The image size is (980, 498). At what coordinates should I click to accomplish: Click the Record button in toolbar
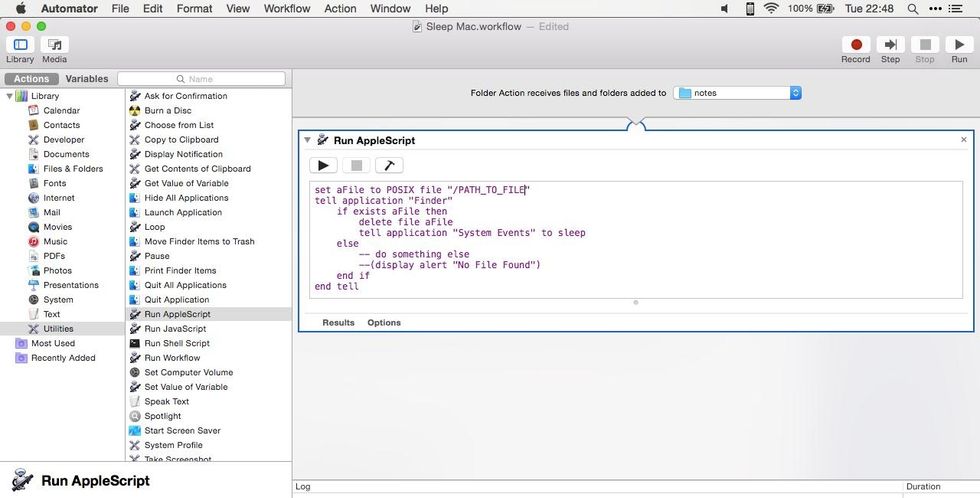coord(856,44)
